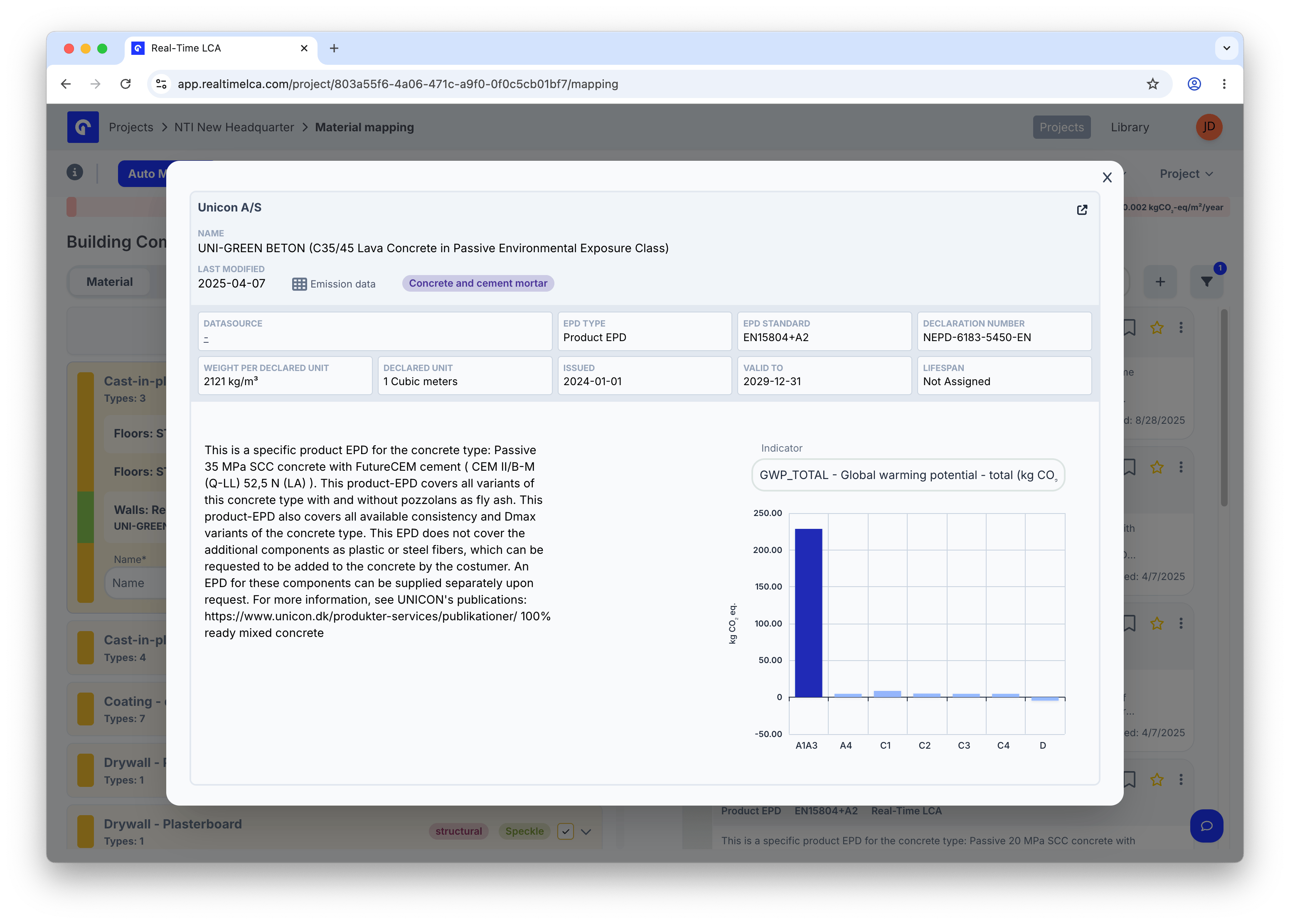Click the info icon beside Auto Map

click(x=74, y=172)
